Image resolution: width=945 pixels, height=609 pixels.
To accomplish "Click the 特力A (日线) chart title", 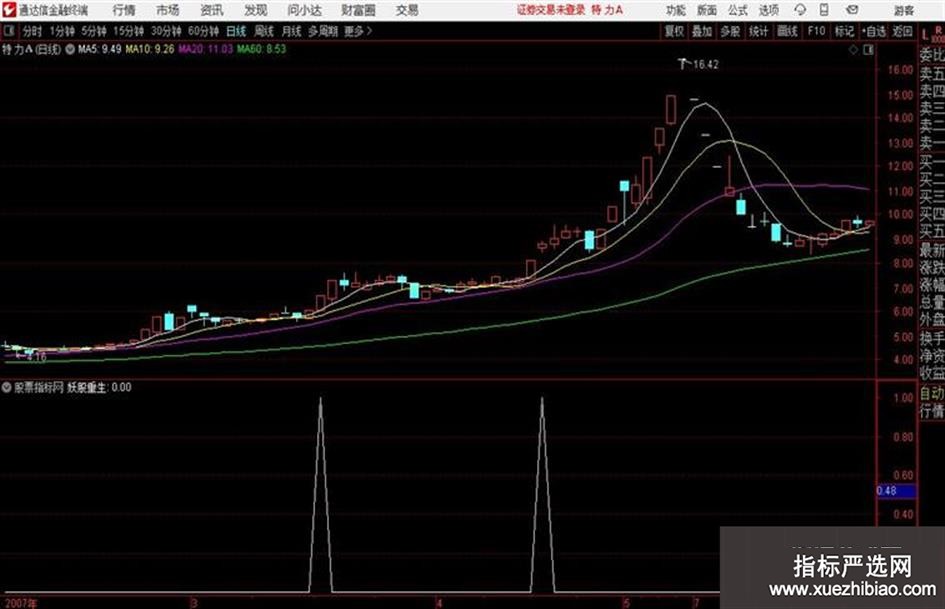I will (x=31, y=49).
